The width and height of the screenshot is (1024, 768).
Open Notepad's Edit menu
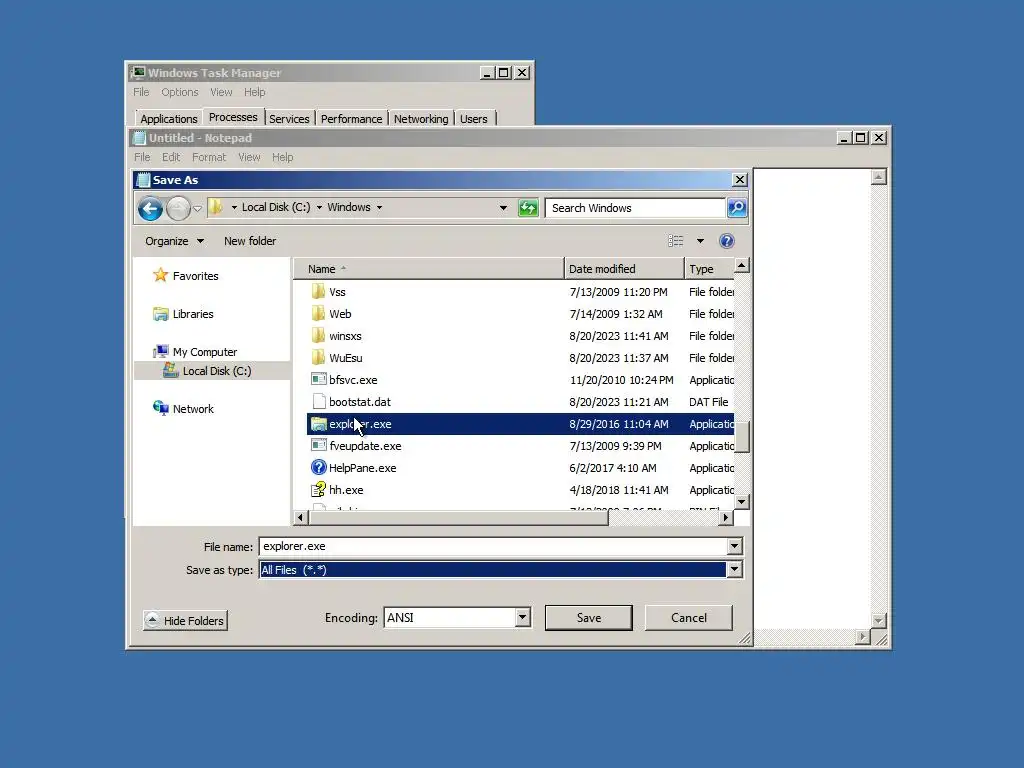pos(170,157)
